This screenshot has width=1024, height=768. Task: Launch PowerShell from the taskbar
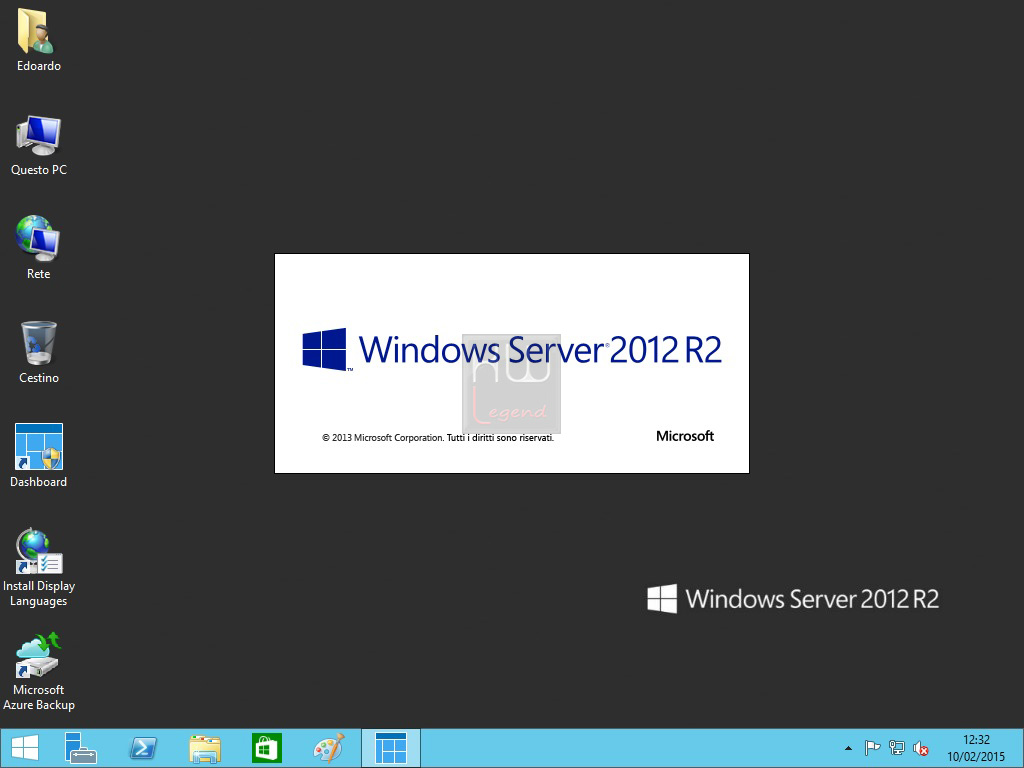pos(143,748)
